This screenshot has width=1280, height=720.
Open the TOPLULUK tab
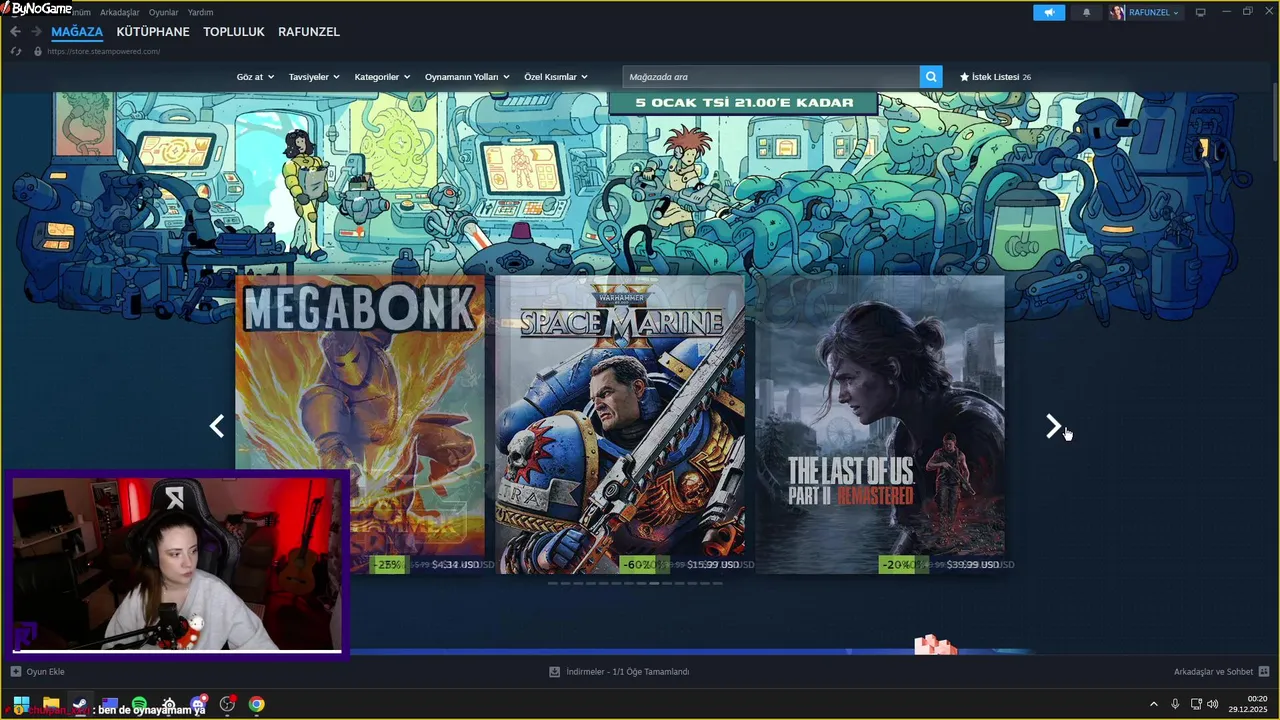[x=234, y=32]
